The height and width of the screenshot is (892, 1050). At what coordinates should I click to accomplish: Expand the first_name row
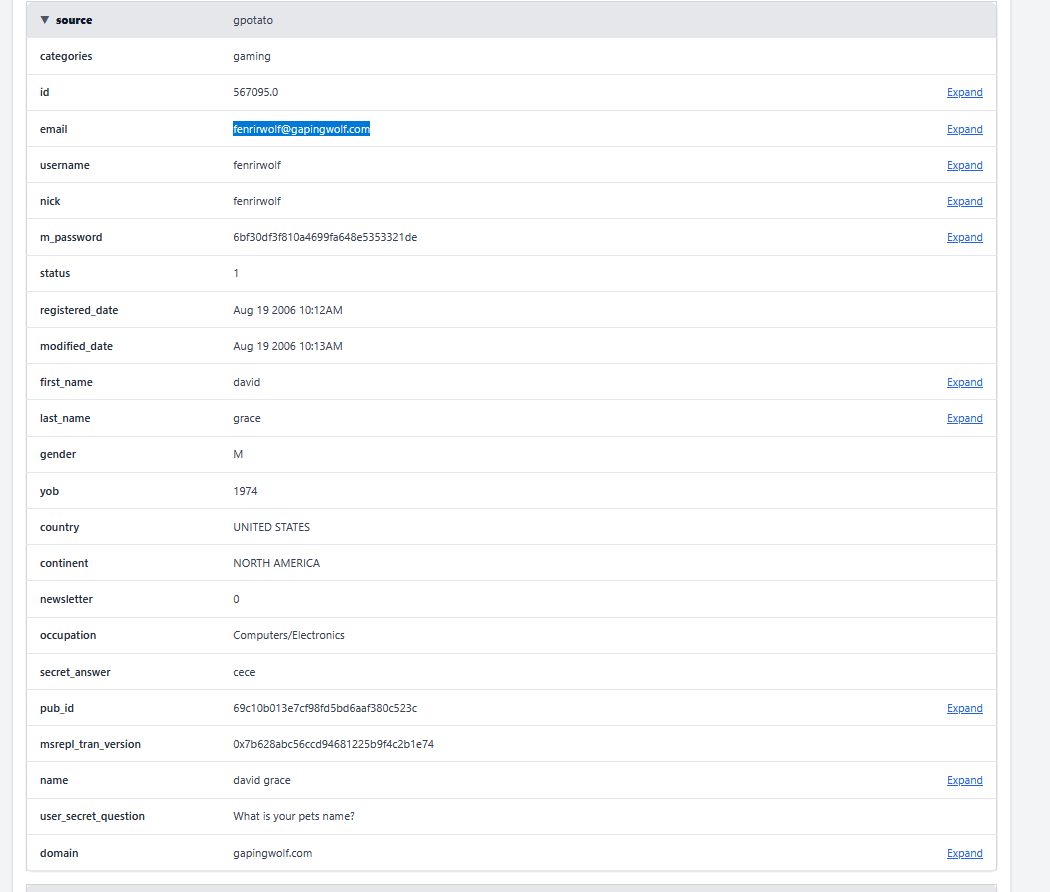point(964,383)
